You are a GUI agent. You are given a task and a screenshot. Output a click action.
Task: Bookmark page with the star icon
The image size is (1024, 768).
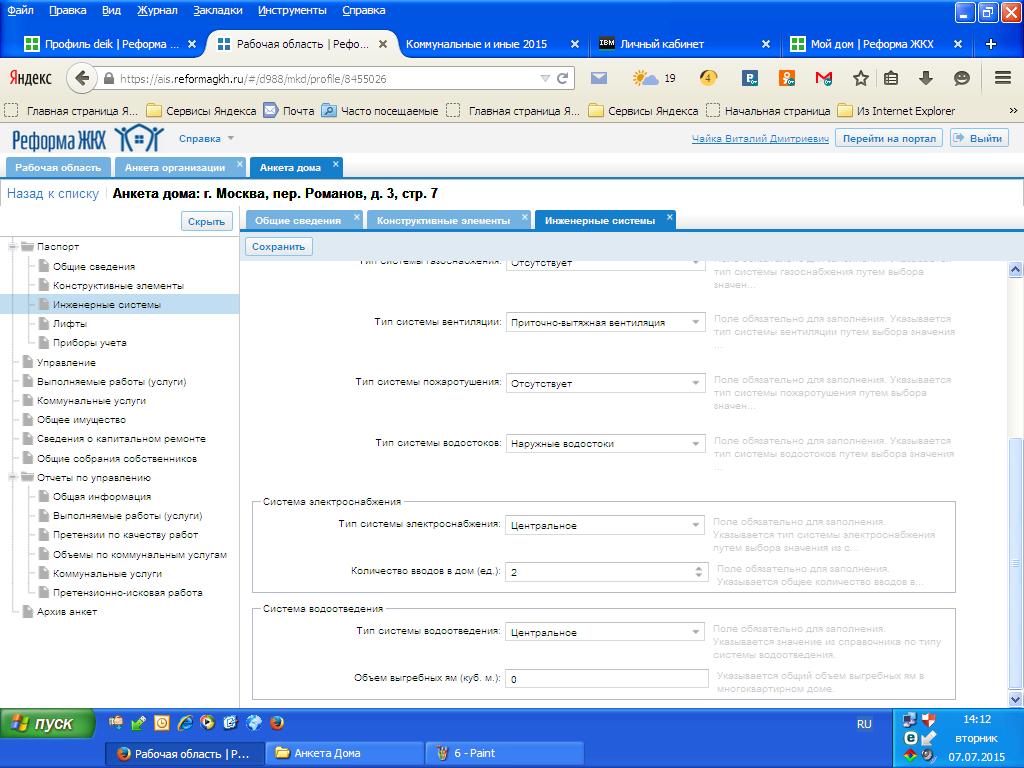tap(861, 78)
